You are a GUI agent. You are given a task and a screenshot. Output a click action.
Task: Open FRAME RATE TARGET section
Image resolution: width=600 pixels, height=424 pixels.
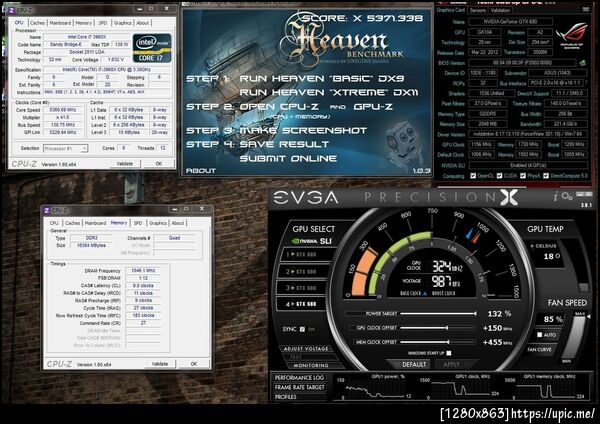point(299,387)
